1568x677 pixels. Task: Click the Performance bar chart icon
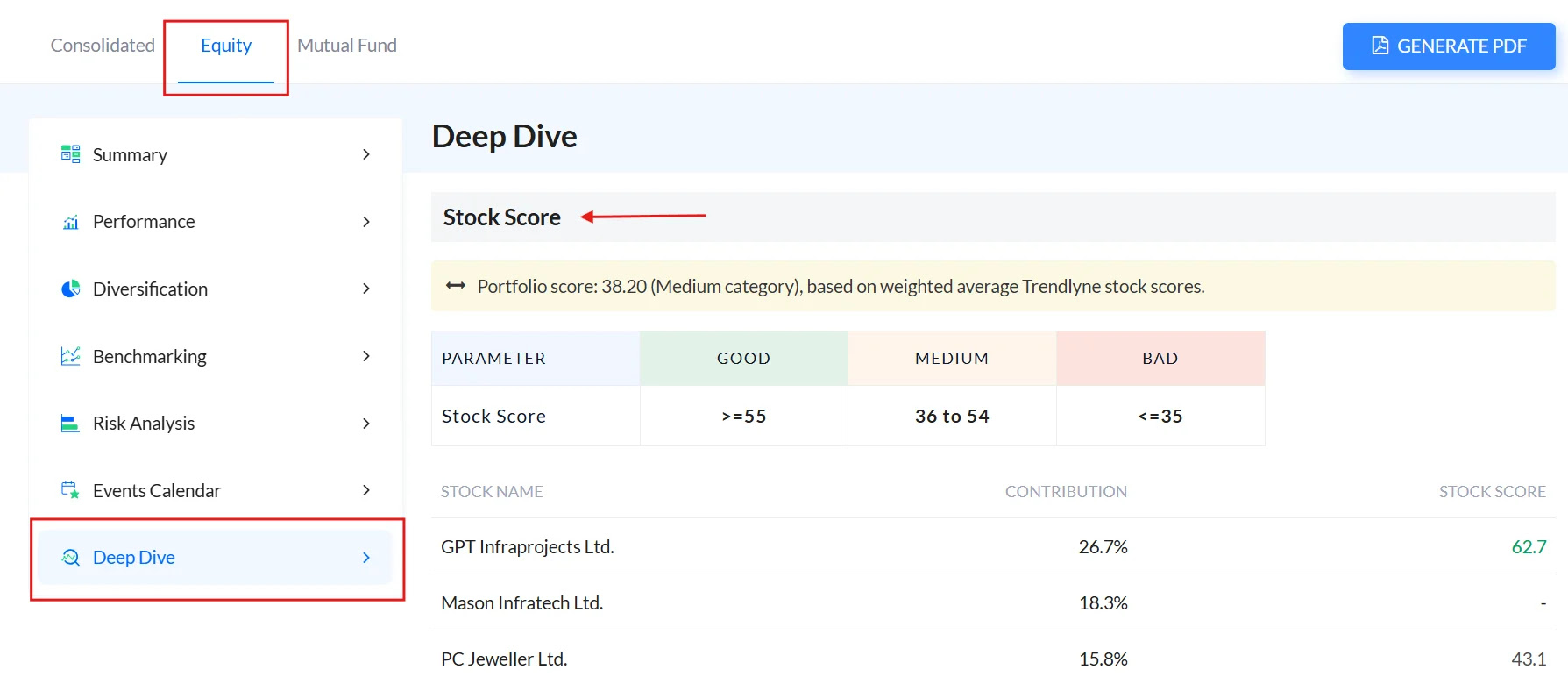pyautogui.click(x=70, y=222)
